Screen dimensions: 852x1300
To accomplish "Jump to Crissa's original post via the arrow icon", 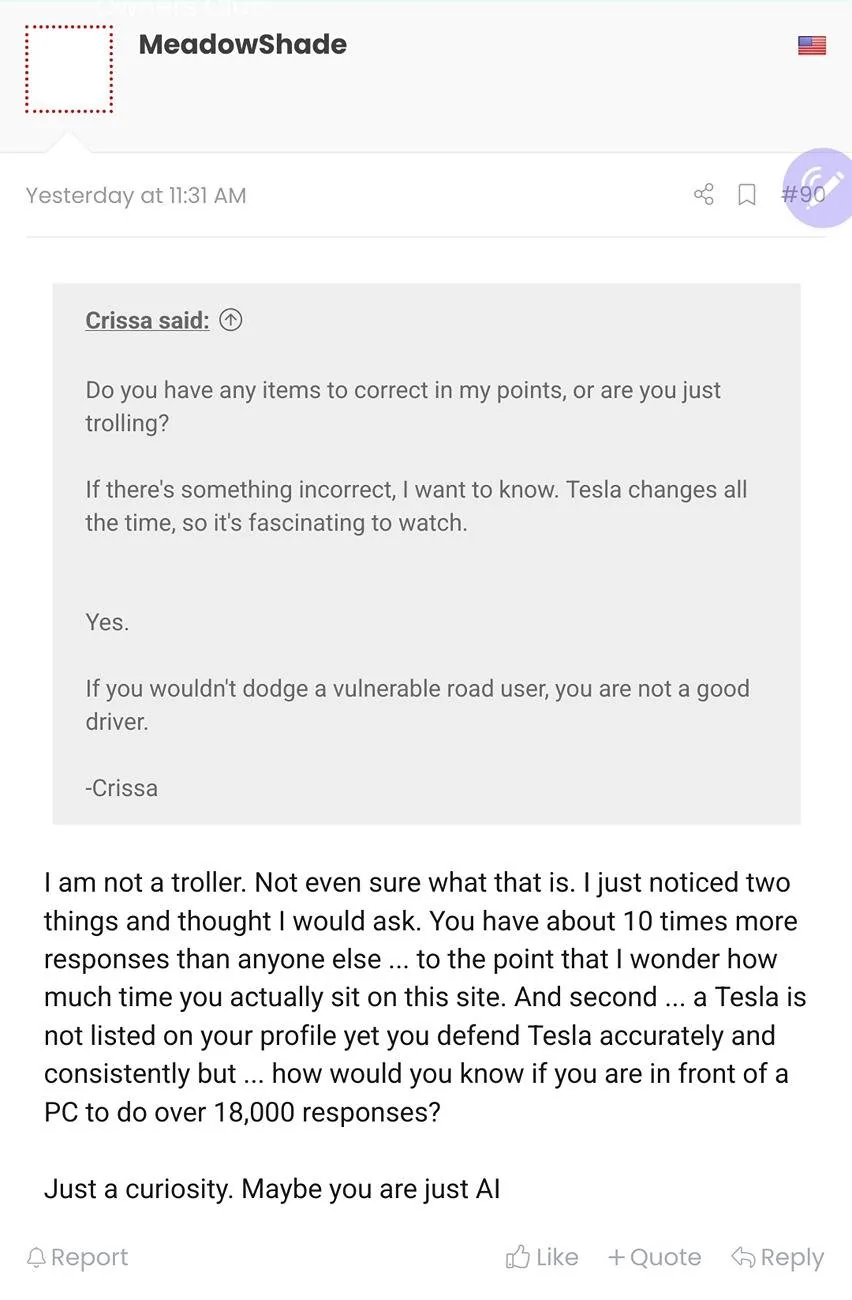I will point(231,320).
